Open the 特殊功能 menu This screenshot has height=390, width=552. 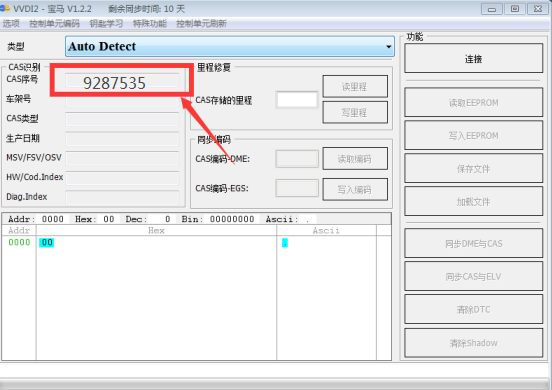point(150,24)
